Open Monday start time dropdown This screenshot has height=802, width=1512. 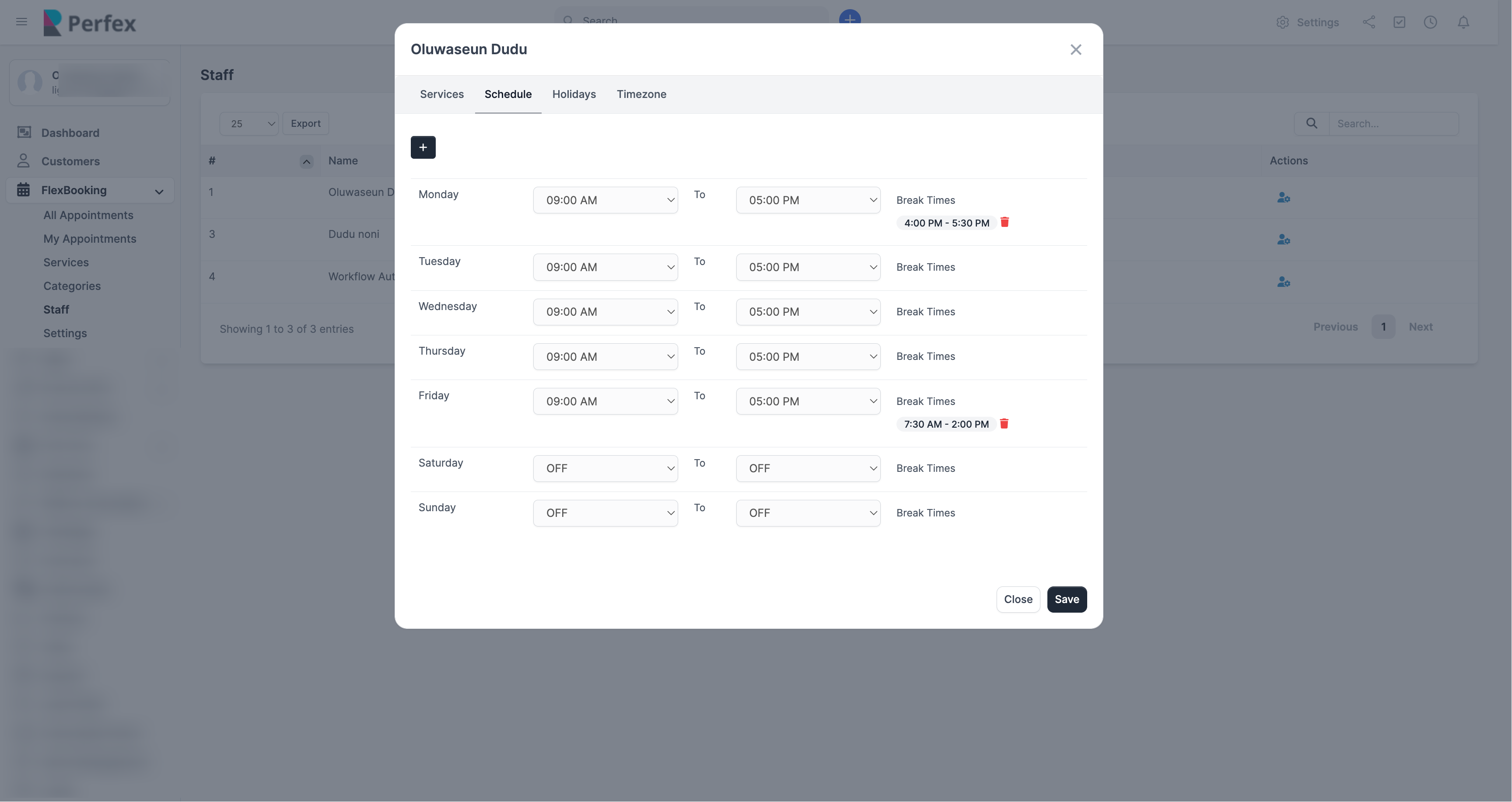[x=605, y=200]
